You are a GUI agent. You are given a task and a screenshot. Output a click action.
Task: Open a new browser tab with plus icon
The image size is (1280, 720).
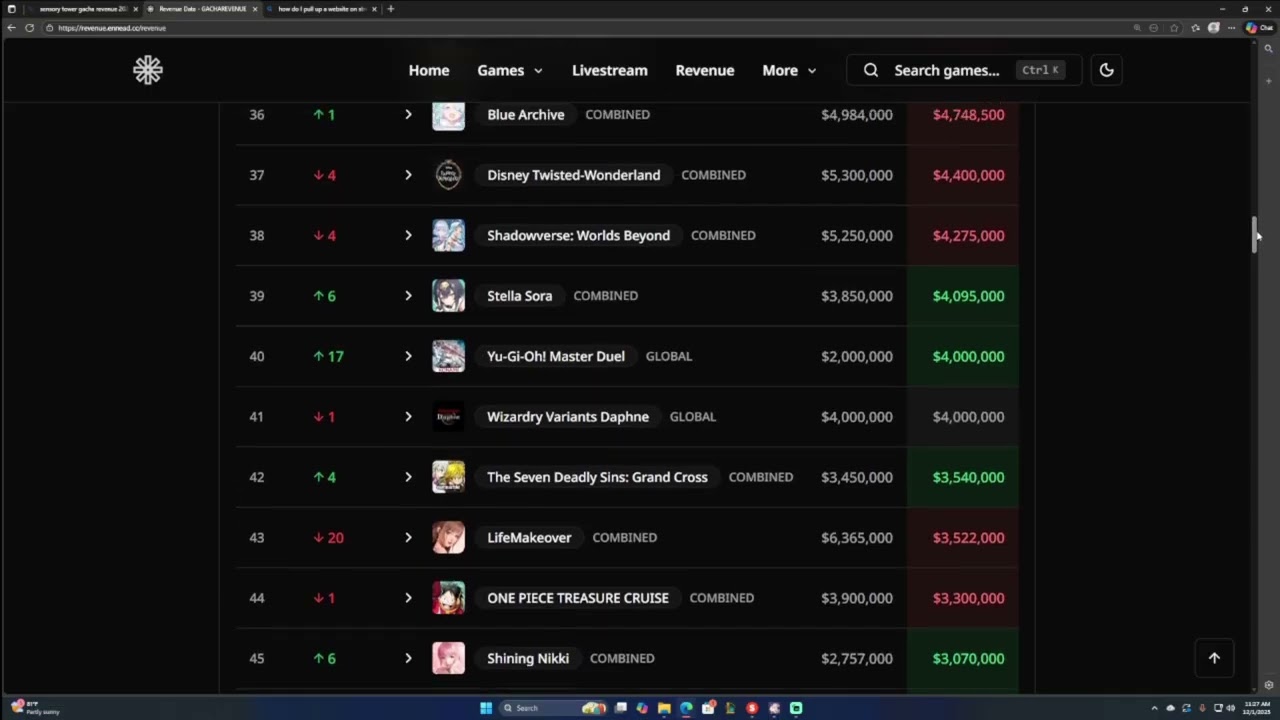[390, 9]
